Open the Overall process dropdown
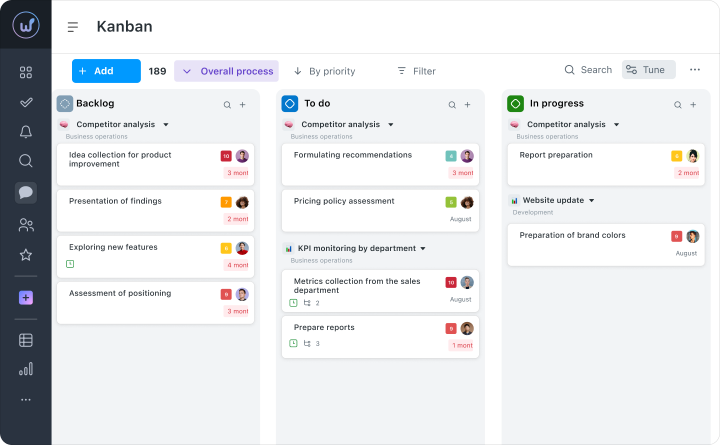This screenshot has width=720, height=445. pos(227,71)
